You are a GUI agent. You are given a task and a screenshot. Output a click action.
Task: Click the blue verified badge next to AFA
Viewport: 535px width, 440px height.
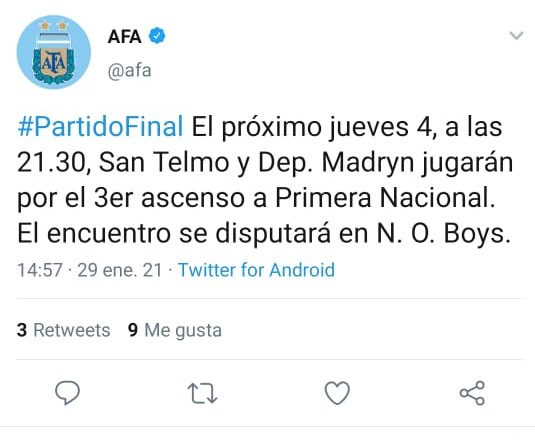pyautogui.click(x=157, y=36)
